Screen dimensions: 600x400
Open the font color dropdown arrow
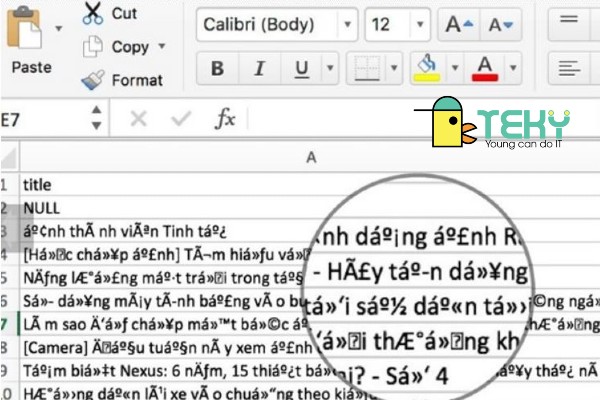pos(513,68)
